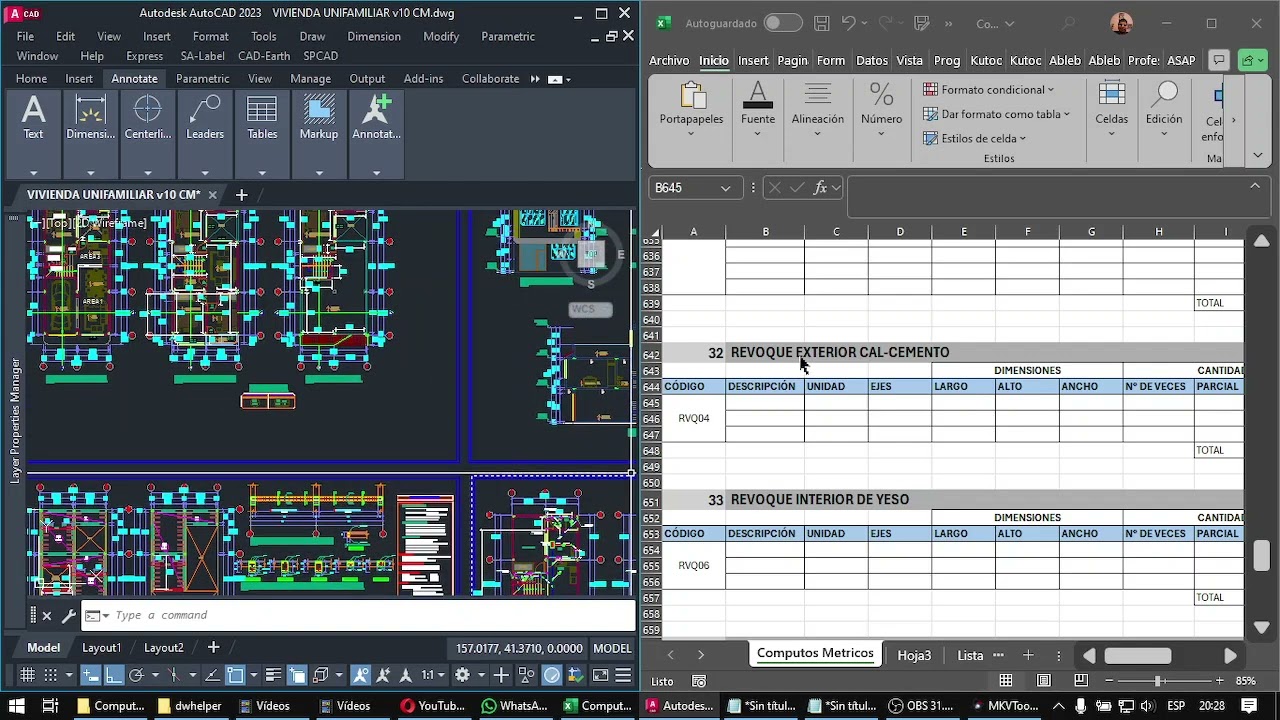Open Excel Fuente font group

(x=758, y=108)
